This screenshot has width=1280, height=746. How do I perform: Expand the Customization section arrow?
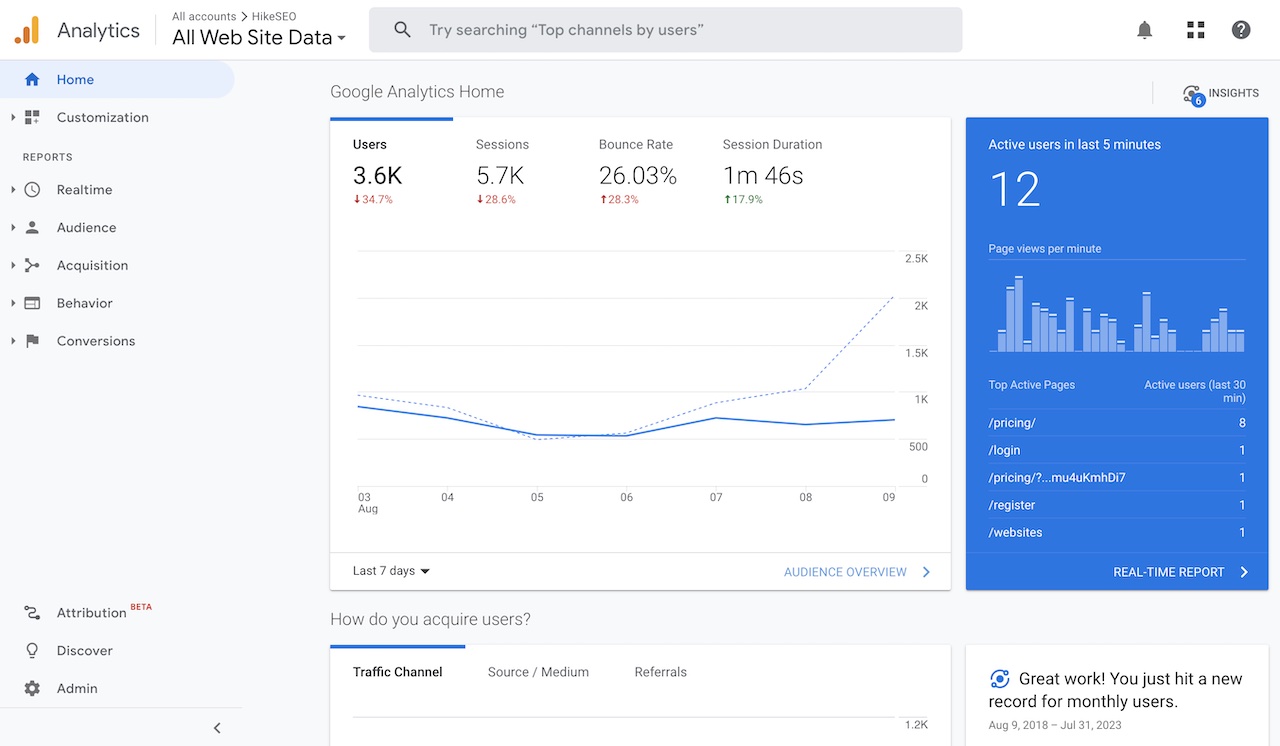pos(13,117)
